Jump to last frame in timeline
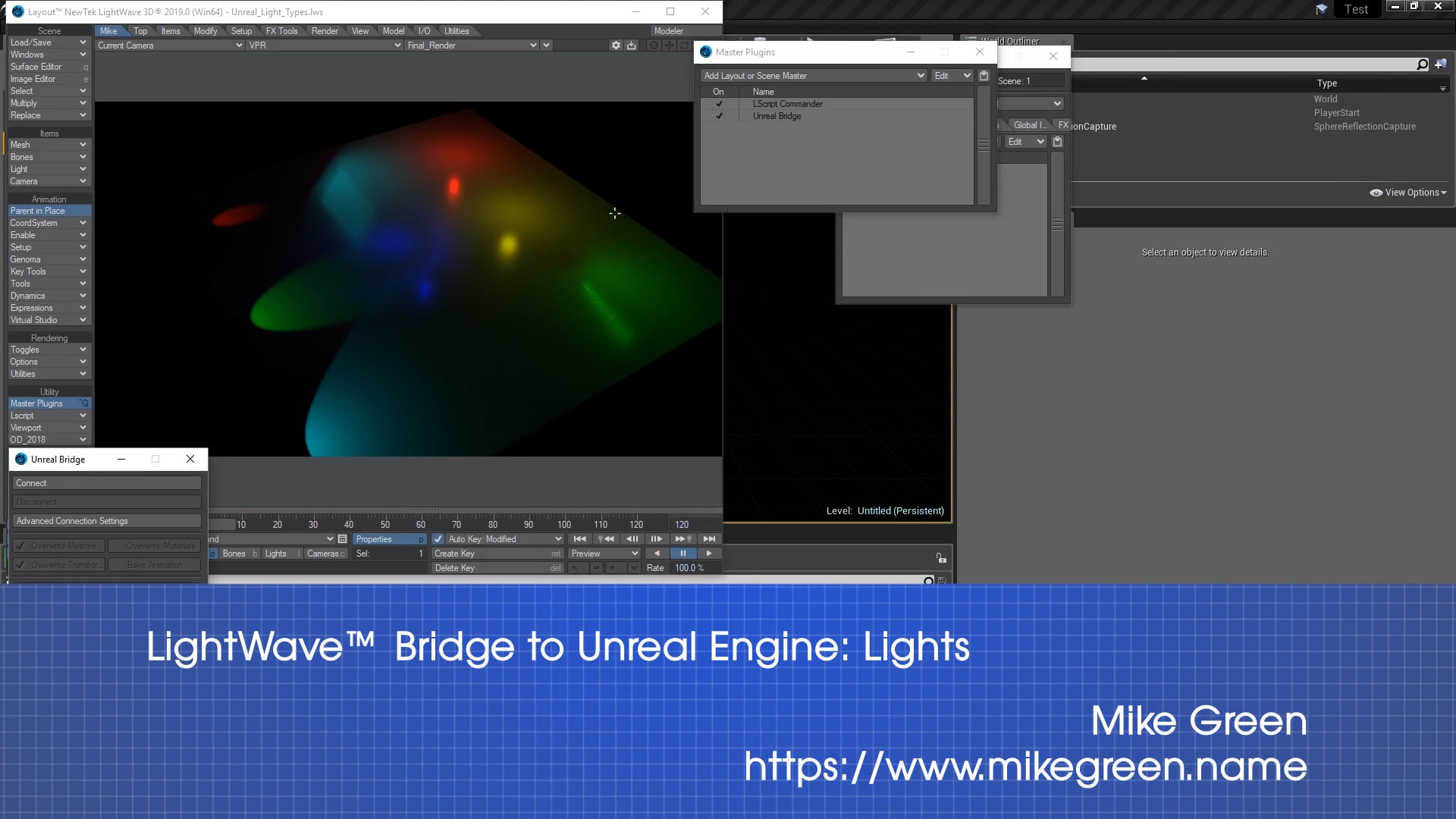 click(709, 539)
